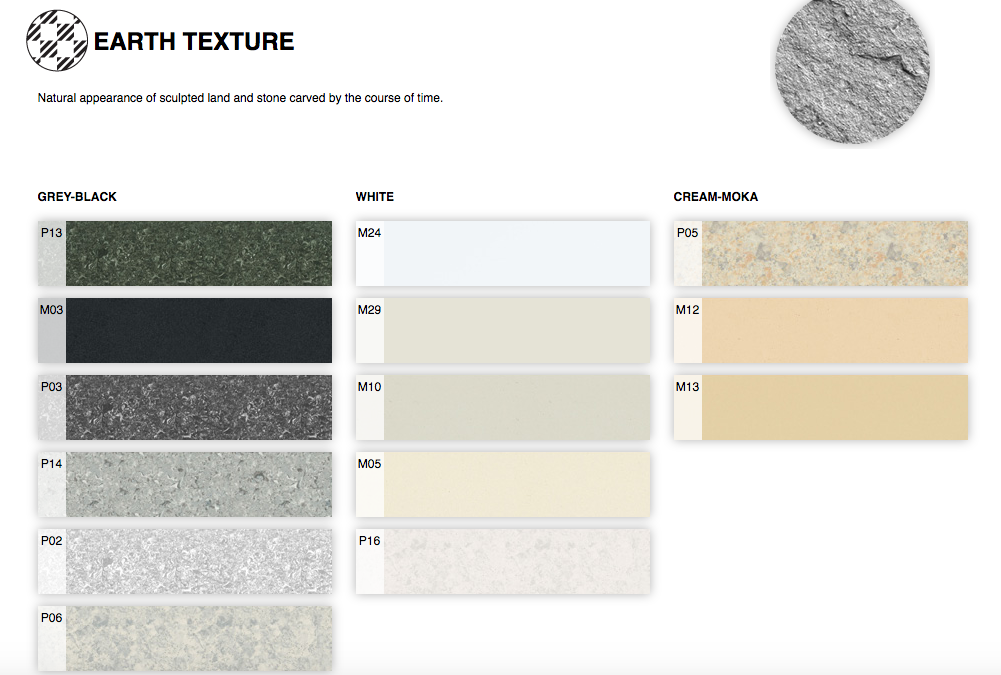Click the Earth Texture houndstooth logo icon
Image resolution: width=1001 pixels, height=675 pixels.
point(57,40)
